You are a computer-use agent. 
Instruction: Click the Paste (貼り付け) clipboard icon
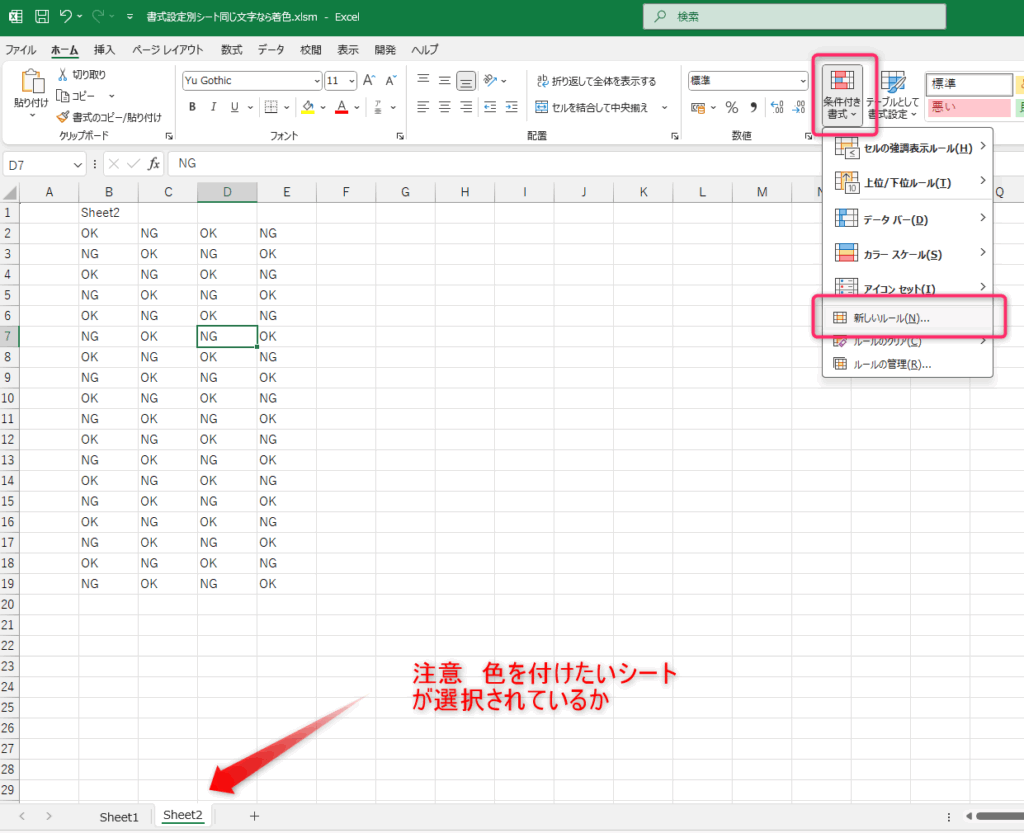click(30, 86)
